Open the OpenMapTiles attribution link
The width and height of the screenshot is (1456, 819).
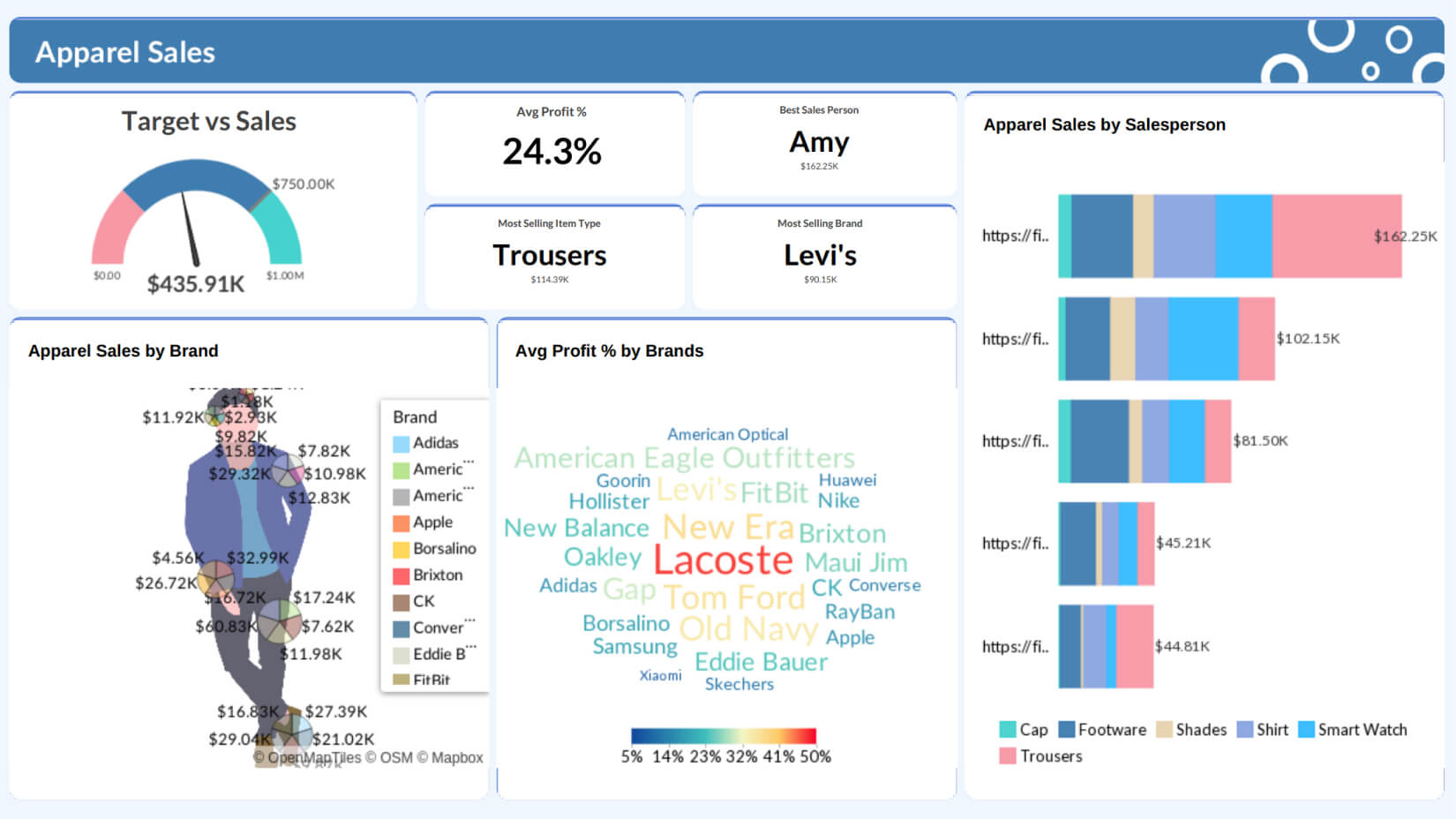(x=307, y=758)
